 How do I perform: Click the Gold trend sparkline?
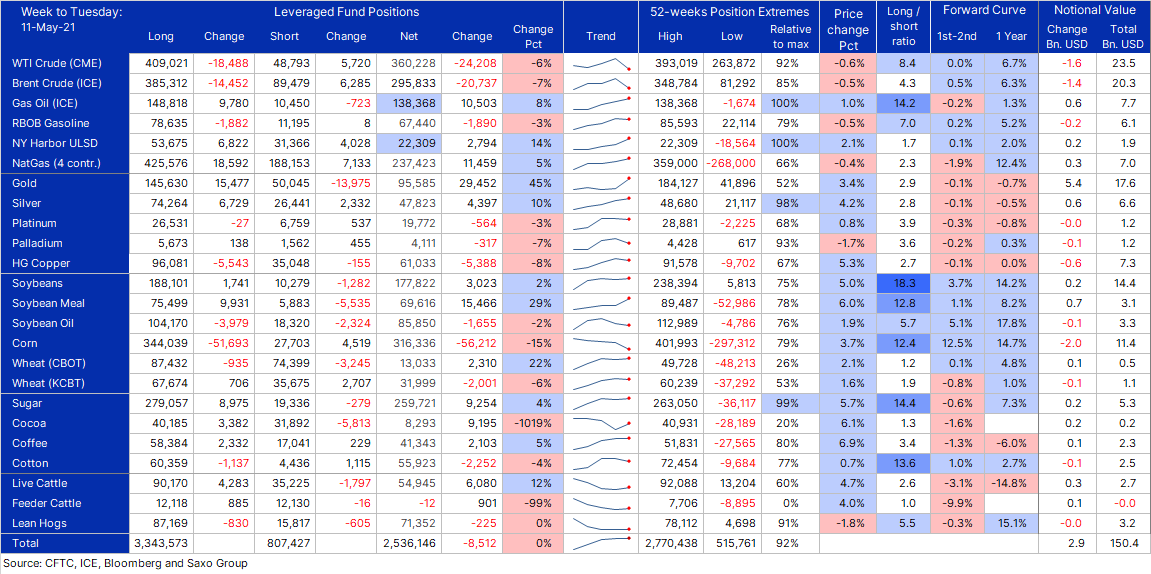[x=601, y=184]
